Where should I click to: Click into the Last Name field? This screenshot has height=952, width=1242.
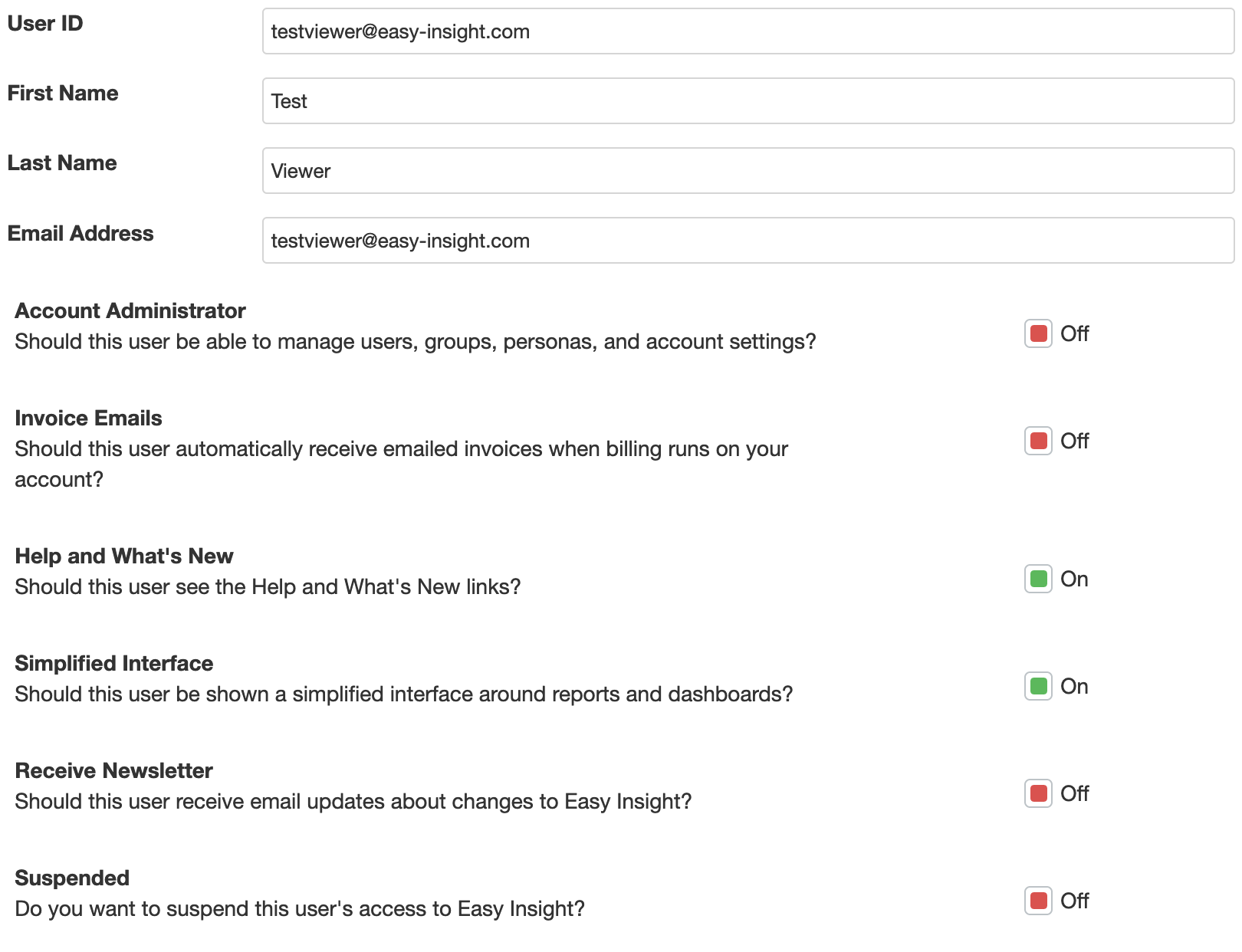[747, 171]
